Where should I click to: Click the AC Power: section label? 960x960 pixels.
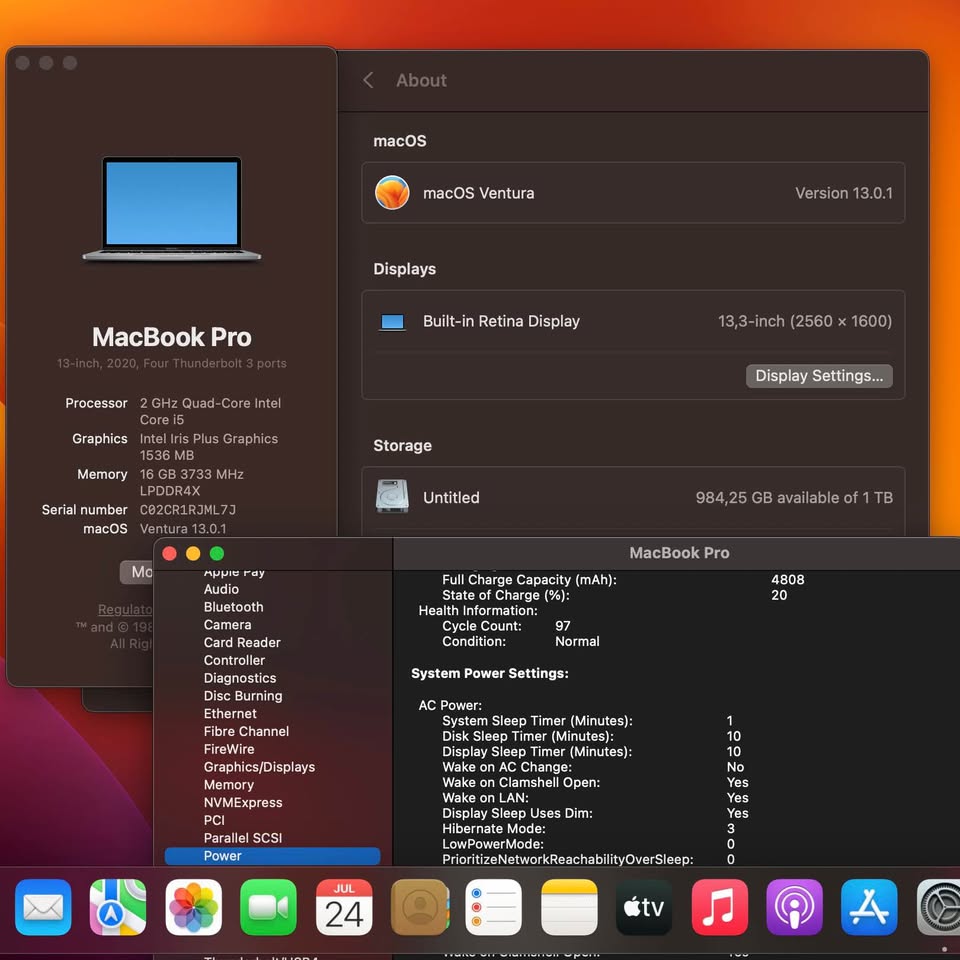450,705
